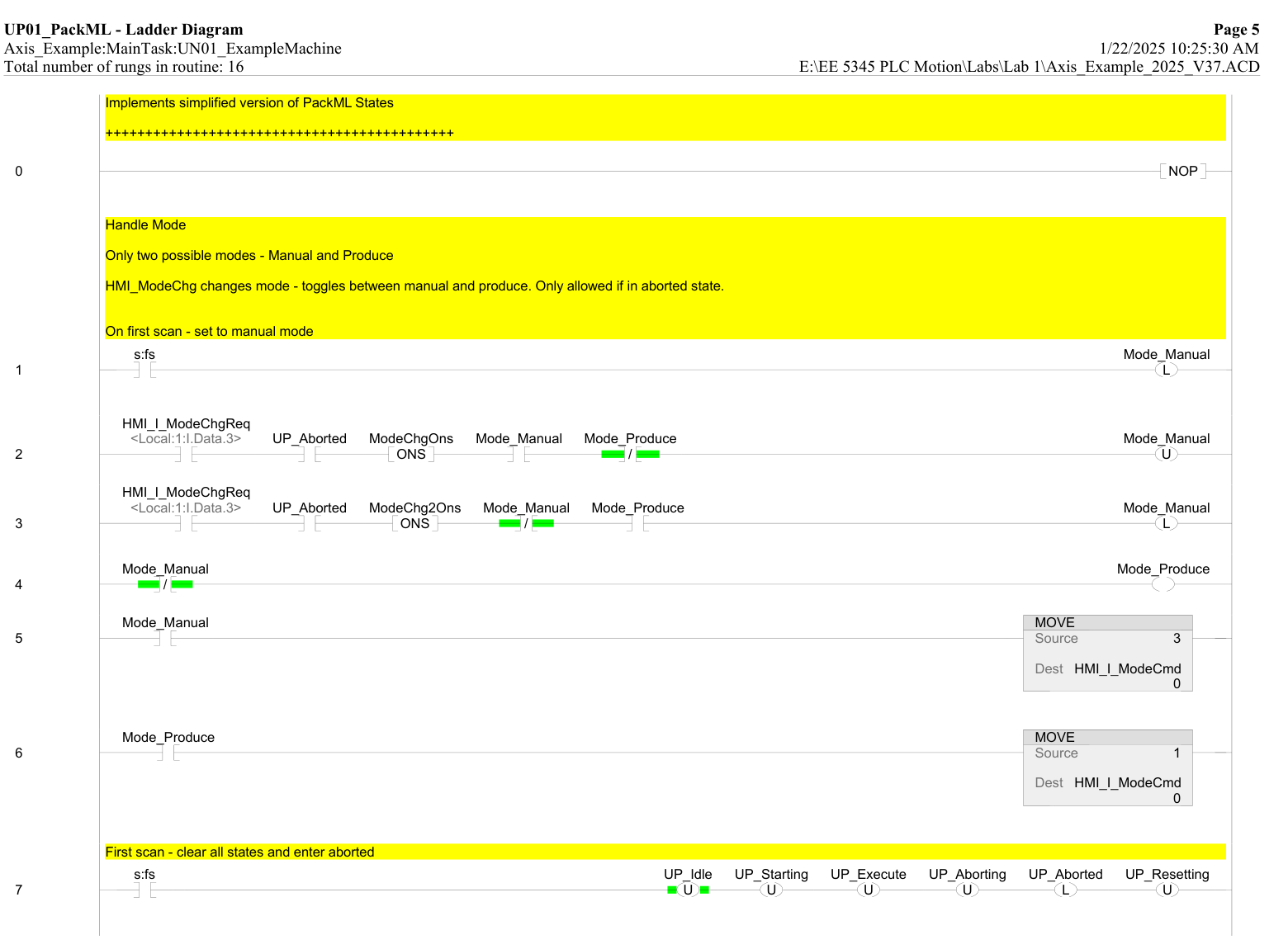Click the MOVE block with Source 3
This screenshot has width=1288, height=949.
coord(1108,653)
